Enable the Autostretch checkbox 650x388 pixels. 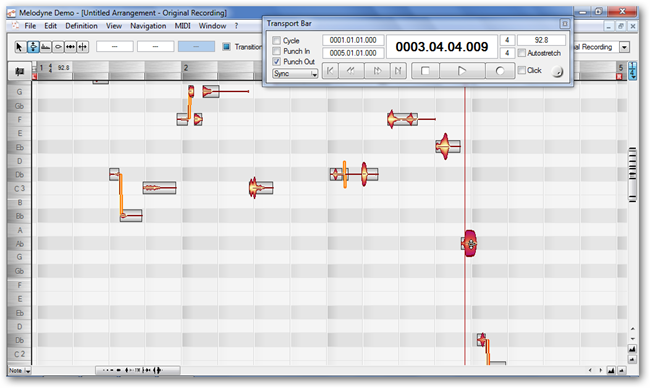522,53
